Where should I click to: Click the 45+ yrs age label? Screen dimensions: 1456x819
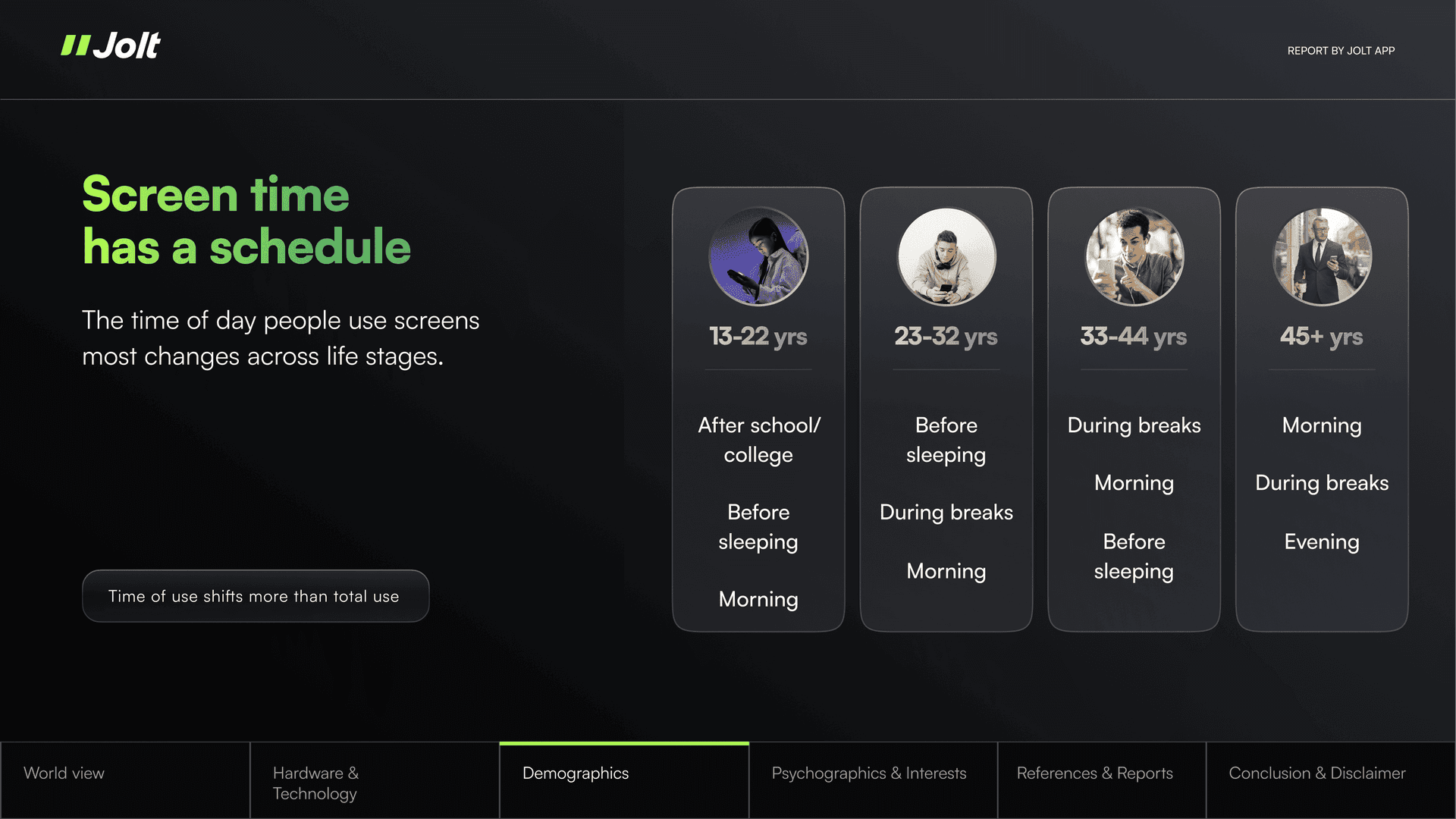(1322, 336)
